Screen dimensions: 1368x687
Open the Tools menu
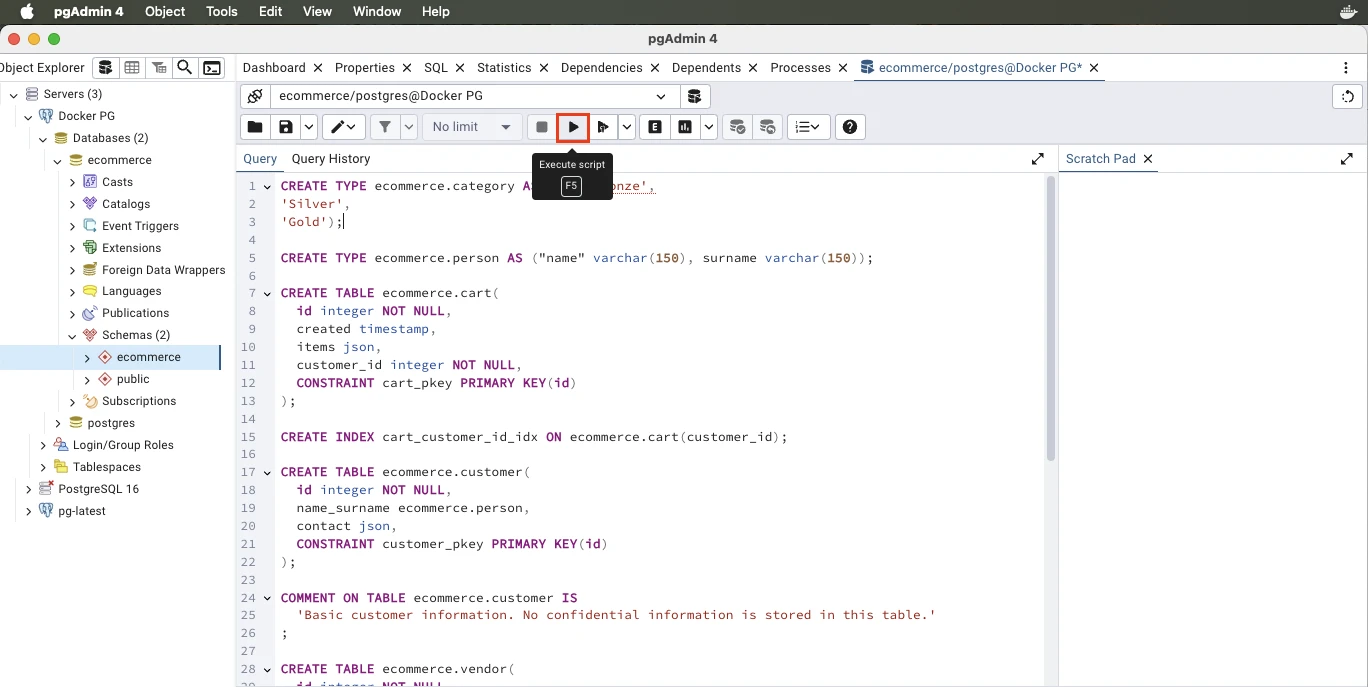tap(222, 12)
